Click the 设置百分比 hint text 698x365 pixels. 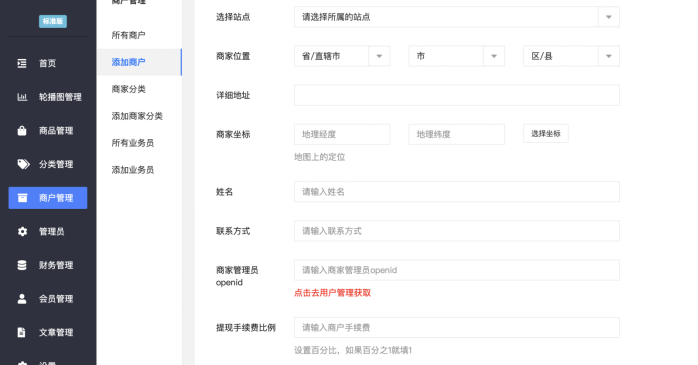(x=353, y=350)
